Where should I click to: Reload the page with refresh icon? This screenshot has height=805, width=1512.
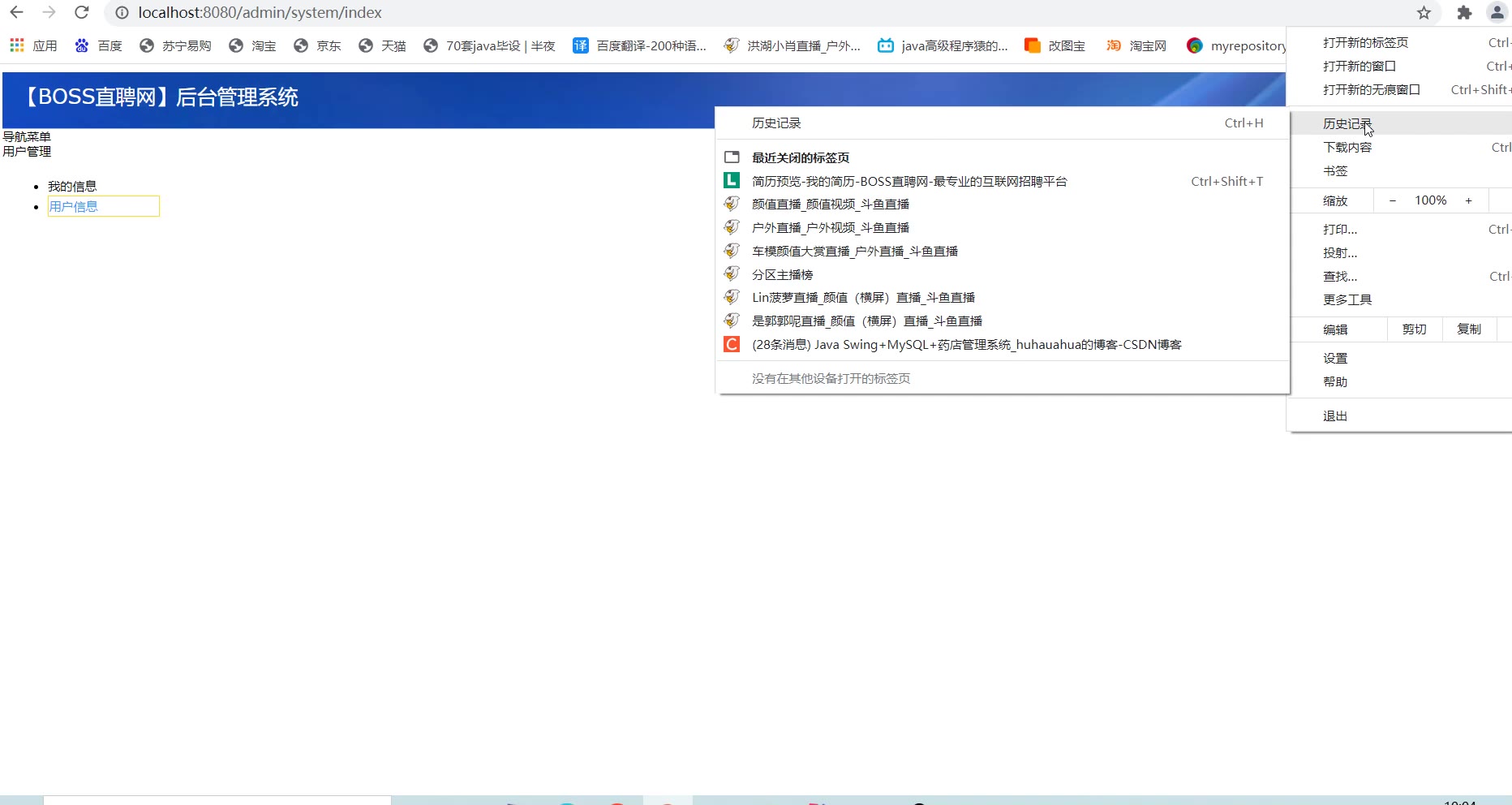81,12
